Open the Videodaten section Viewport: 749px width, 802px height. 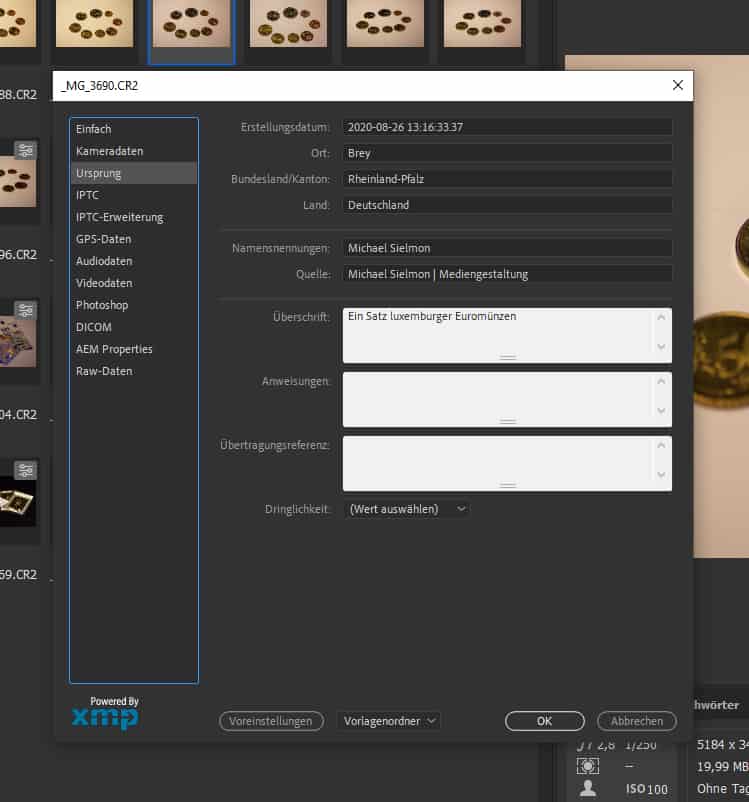[x=133, y=283]
